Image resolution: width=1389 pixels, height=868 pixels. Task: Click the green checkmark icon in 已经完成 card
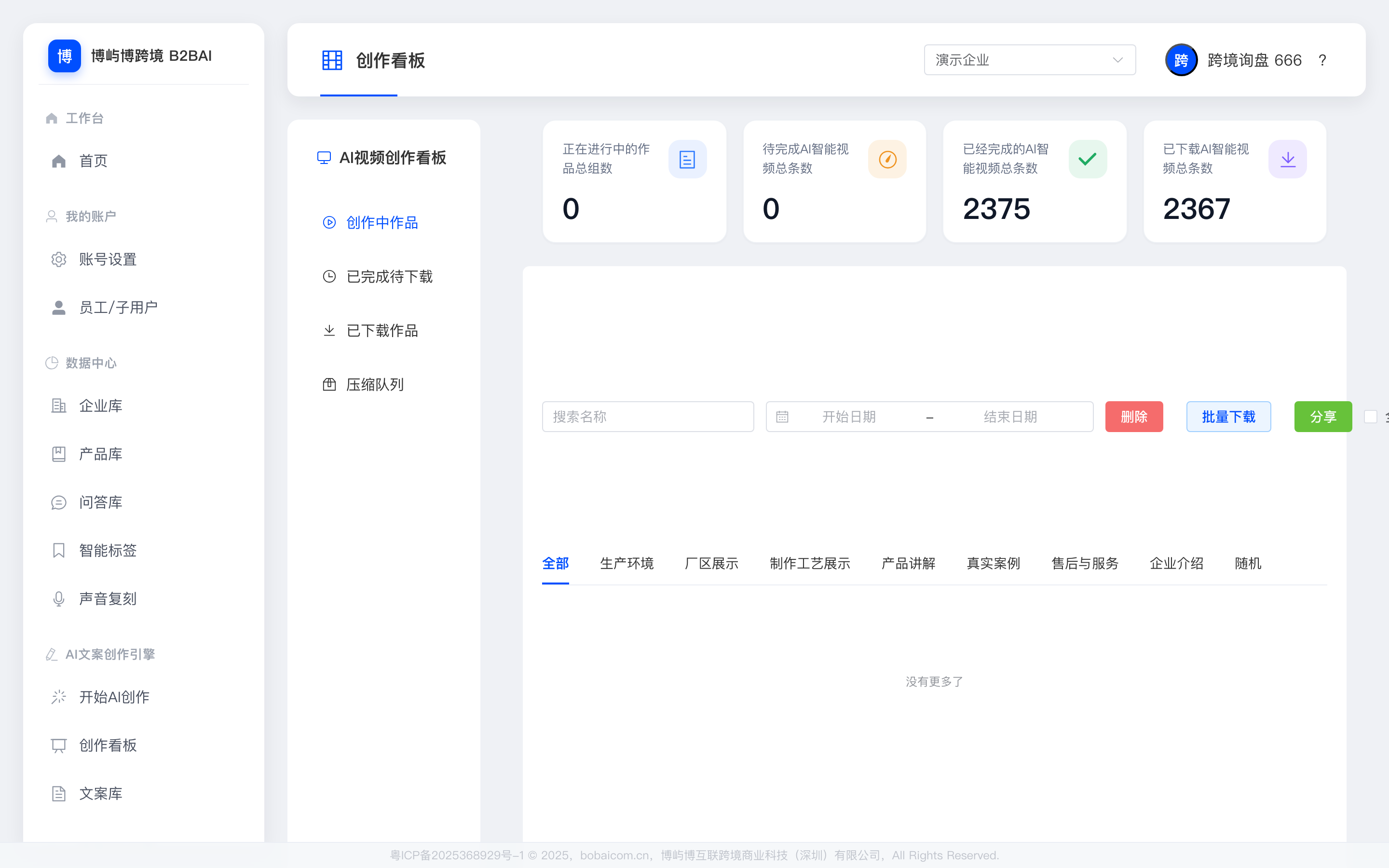pos(1088,159)
